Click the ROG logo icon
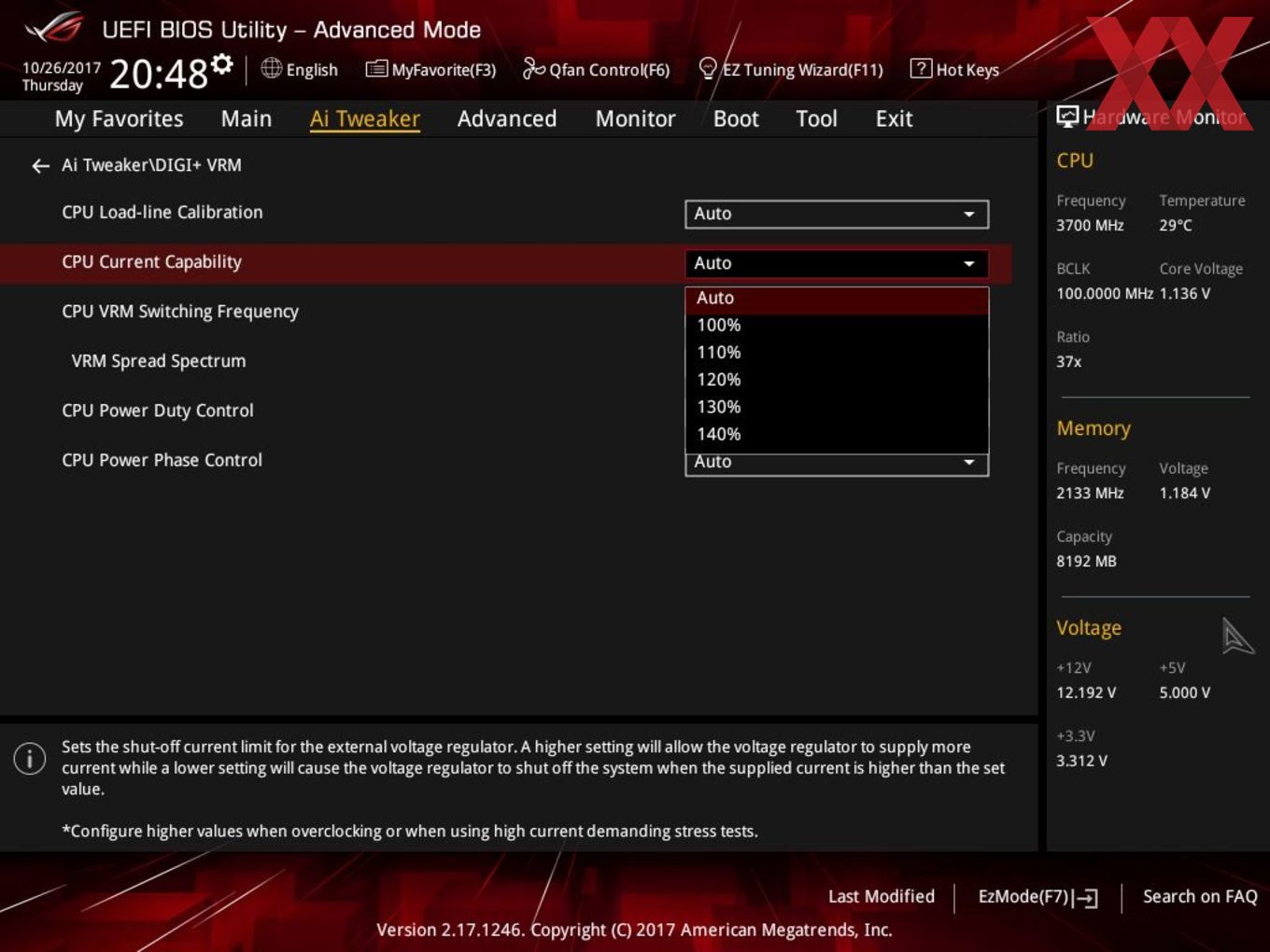Viewport: 1270px width, 952px height. click(54, 28)
